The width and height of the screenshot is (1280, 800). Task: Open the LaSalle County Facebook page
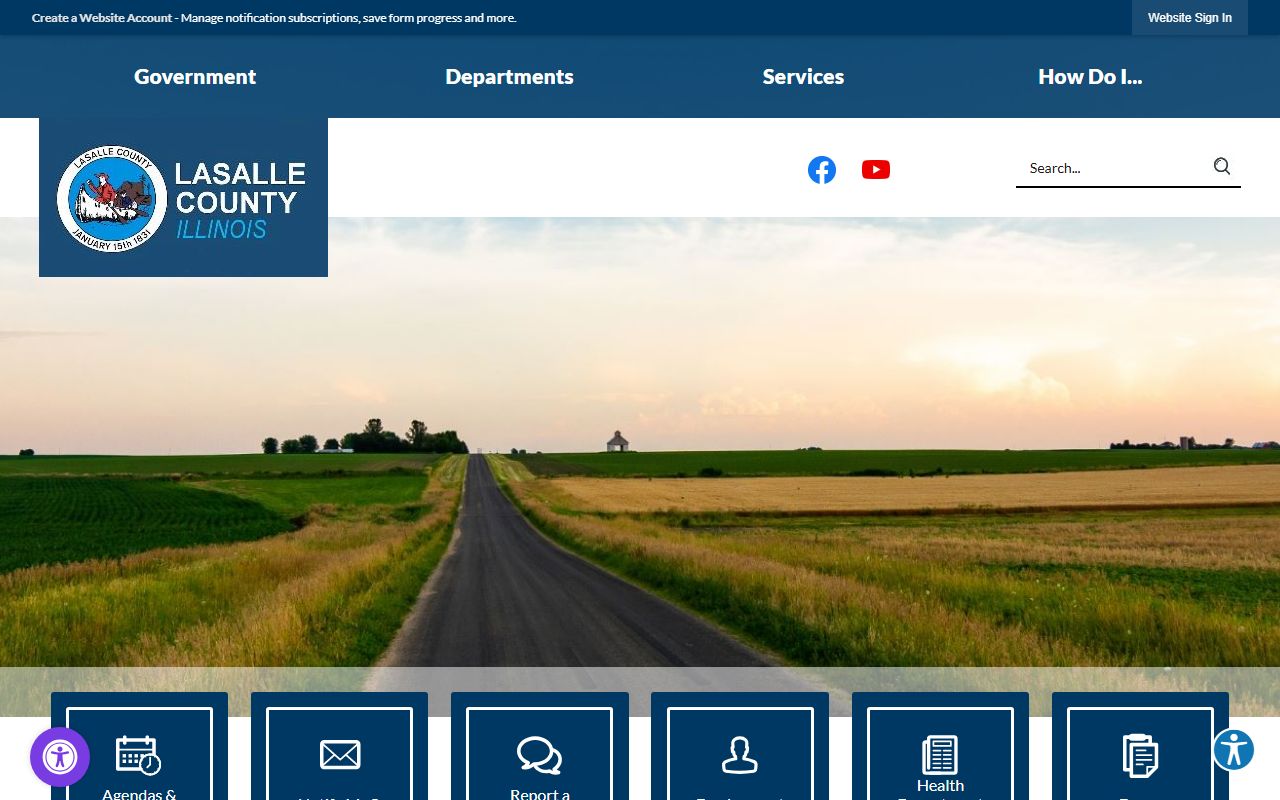[821, 170]
